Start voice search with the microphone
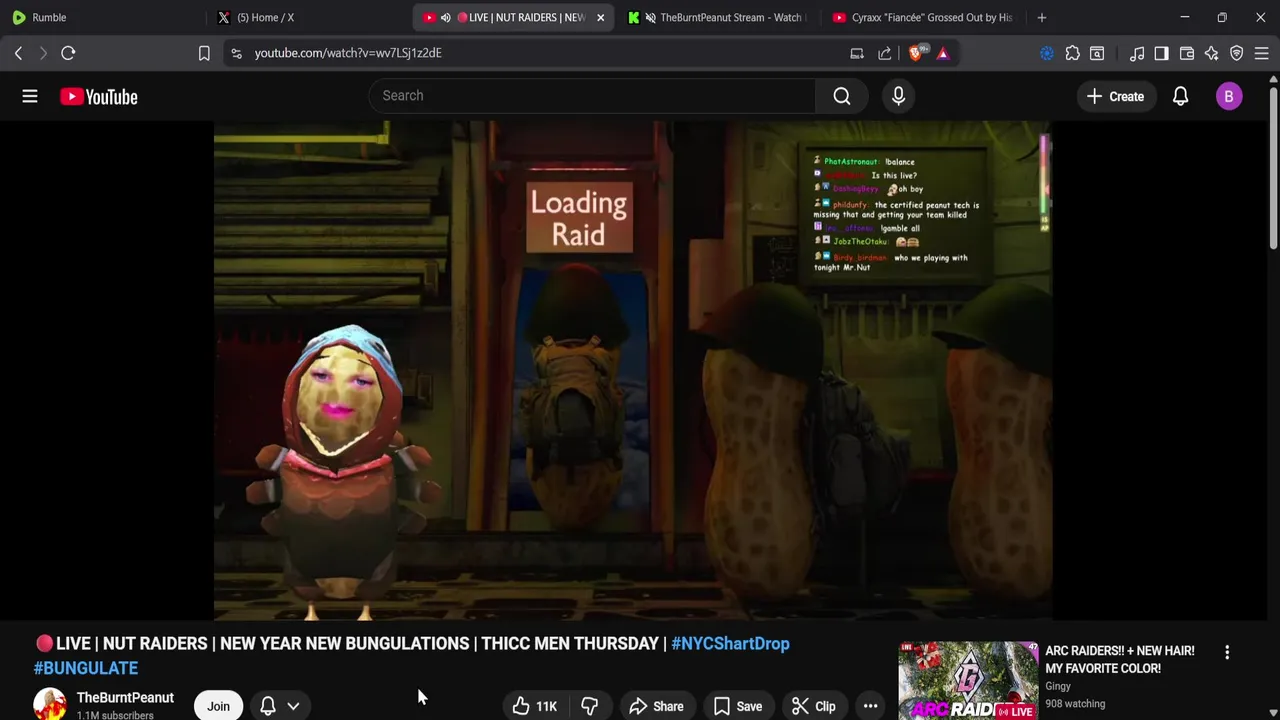The height and width of the screenshot is (720, 1280). coord(898,96)
